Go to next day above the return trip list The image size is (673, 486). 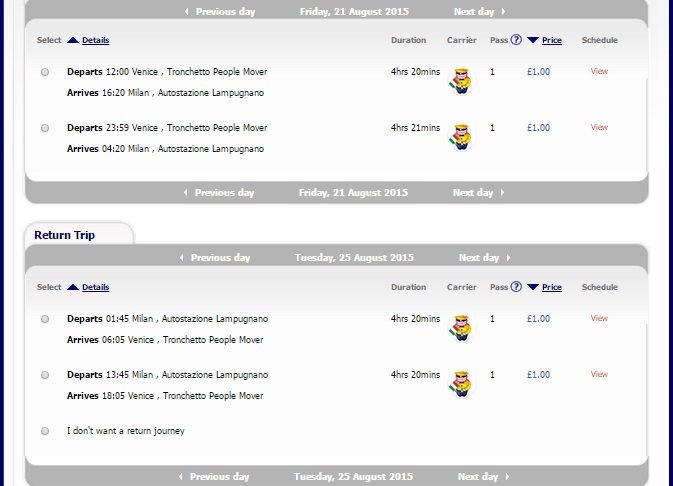pos(483,257)
